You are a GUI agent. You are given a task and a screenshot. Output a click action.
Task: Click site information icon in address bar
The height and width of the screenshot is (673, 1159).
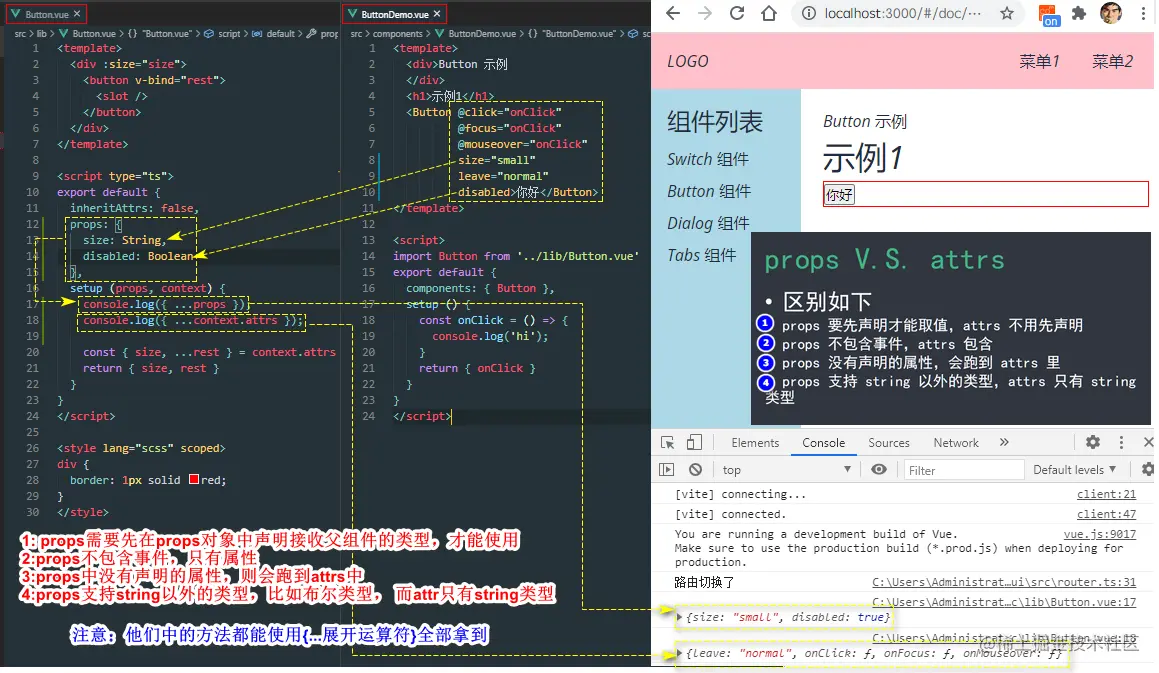coord(809,13)
